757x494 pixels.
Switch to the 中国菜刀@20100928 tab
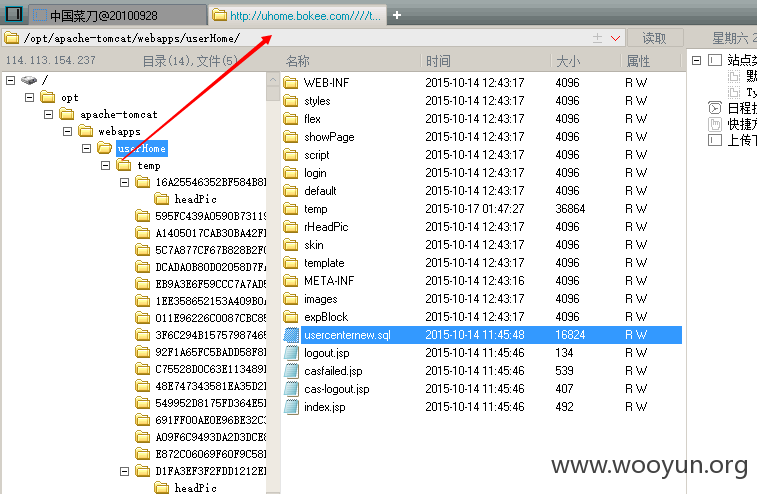(x=118, y=15)
